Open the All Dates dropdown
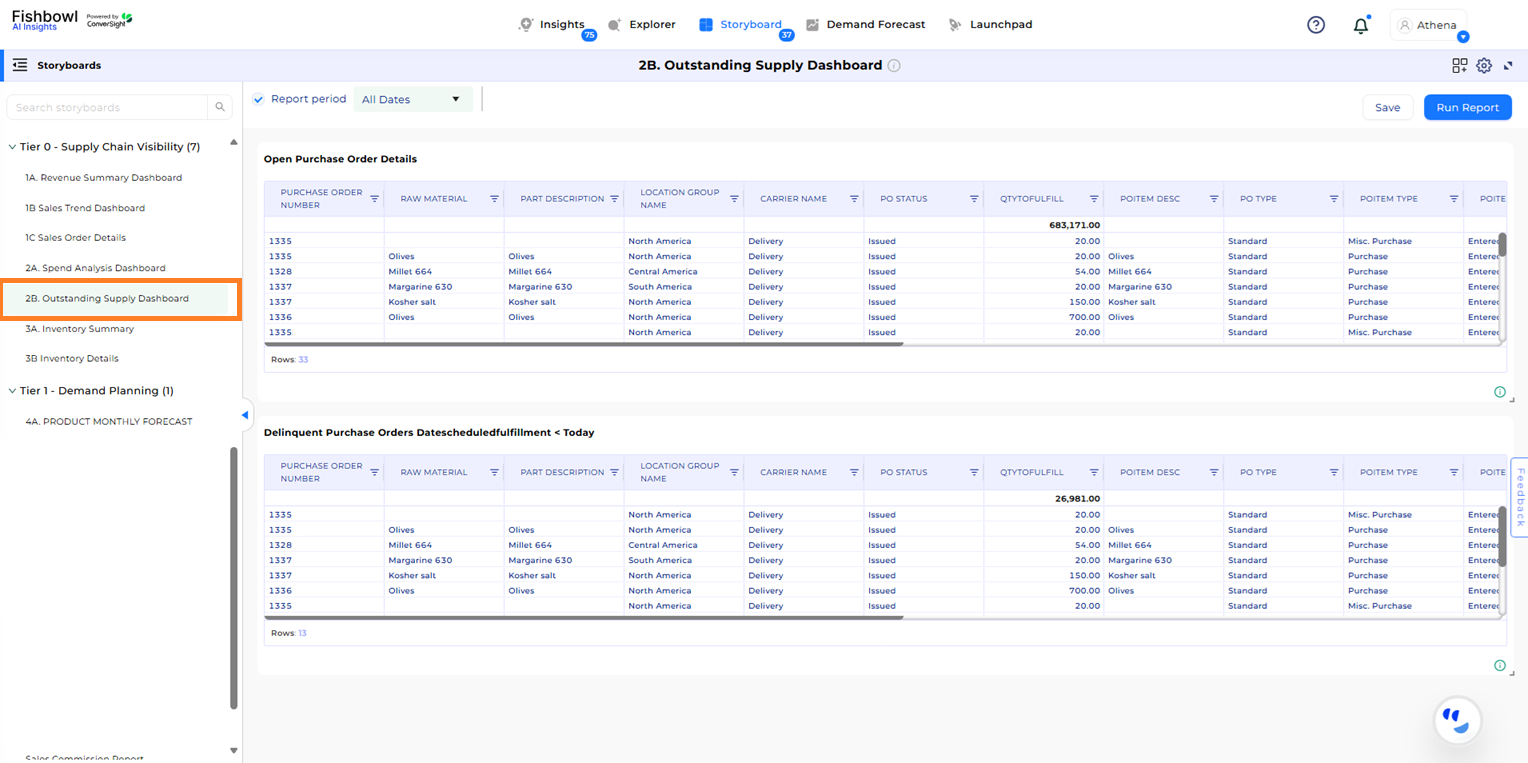This screenshot has height=763, width=1528. coord(413,100)
